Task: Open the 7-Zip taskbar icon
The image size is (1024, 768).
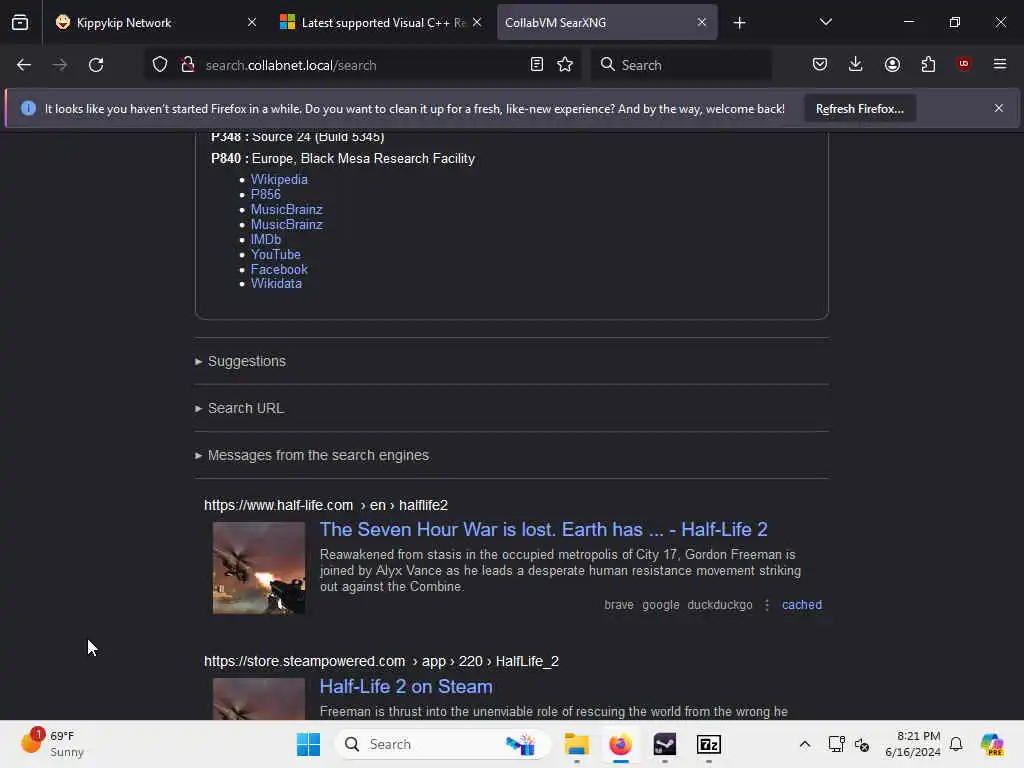Action: (x=709, y=744)
